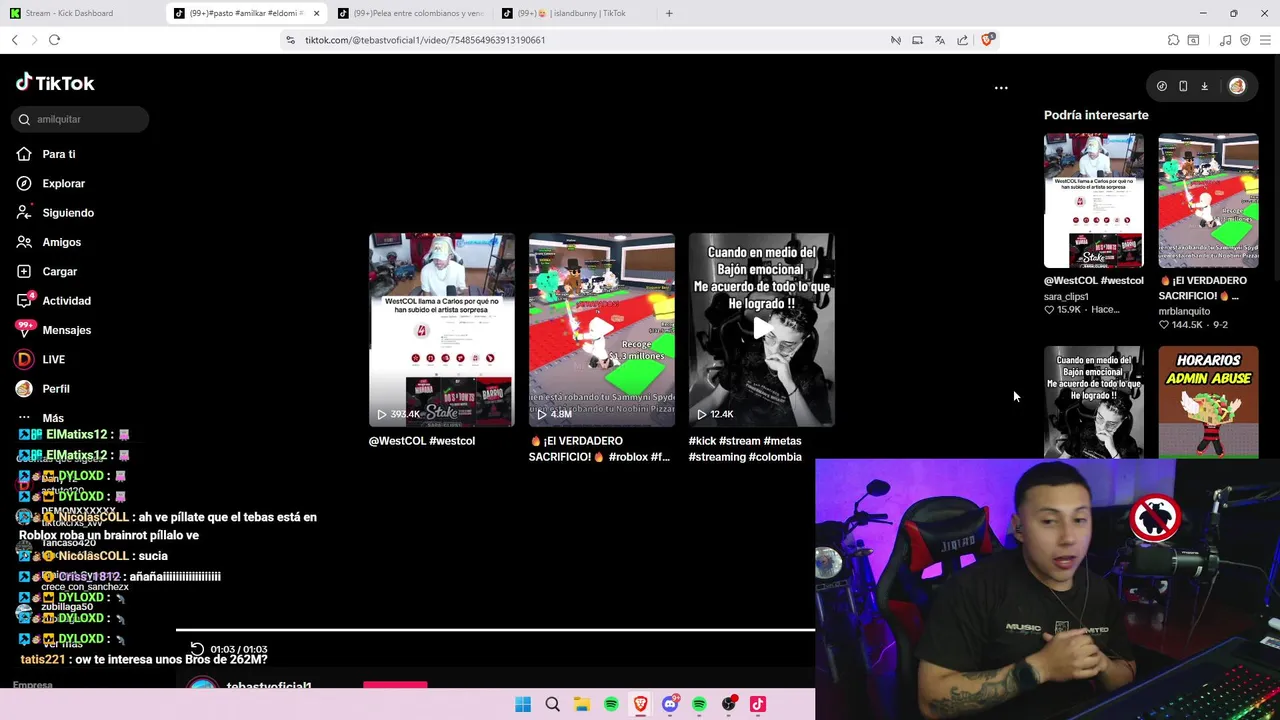1280x720 pixels.
Task: Open the profile avatar menu
Action: pos(1237,86)
